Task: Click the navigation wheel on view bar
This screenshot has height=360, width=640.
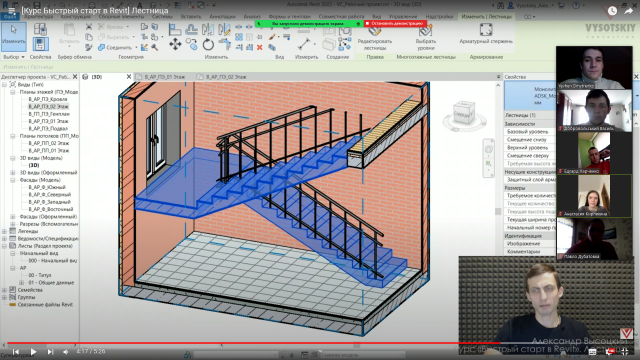Action: pyautogui.click(x=489, y=149)
